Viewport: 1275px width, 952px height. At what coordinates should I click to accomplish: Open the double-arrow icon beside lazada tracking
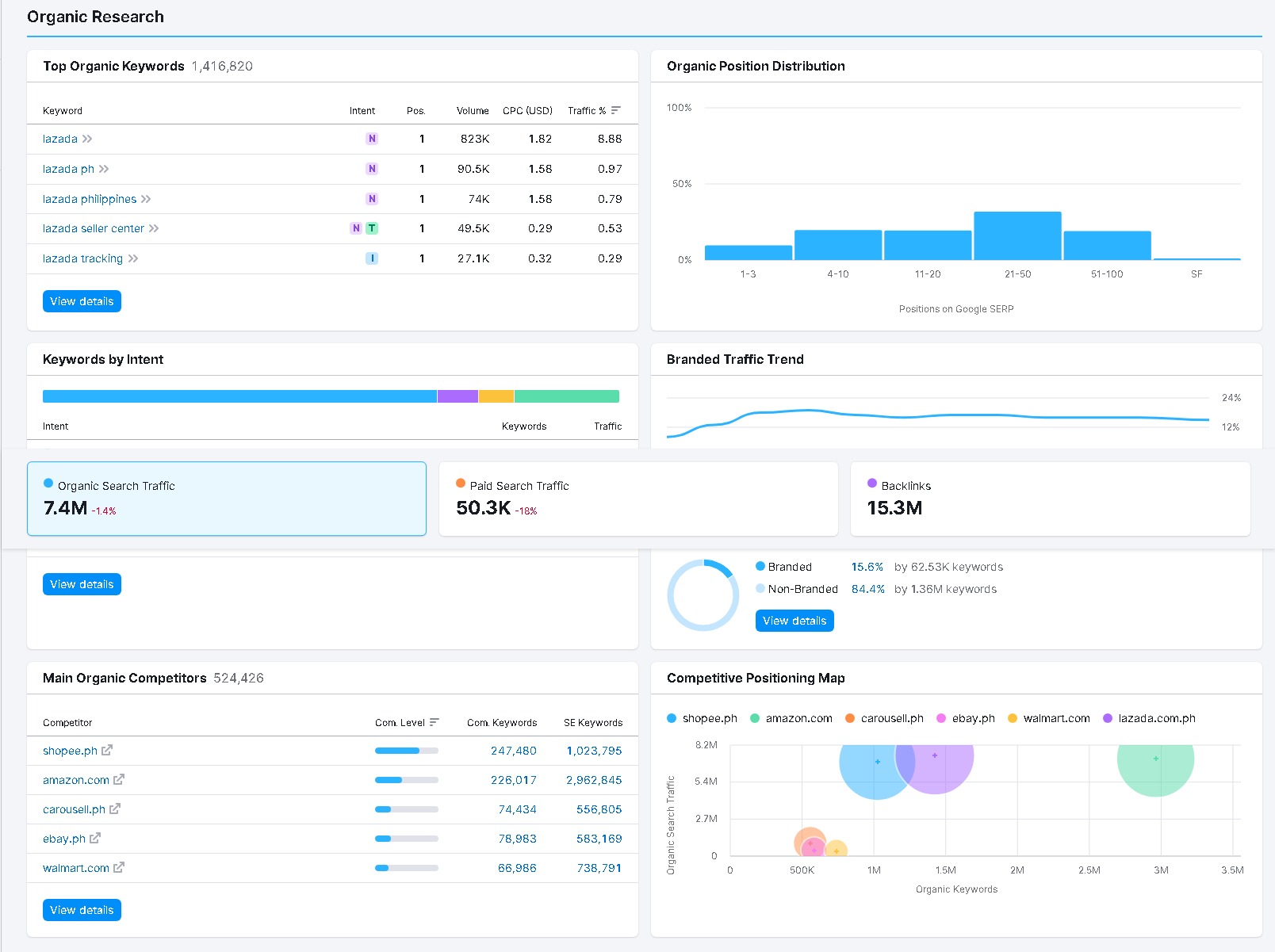133,258
